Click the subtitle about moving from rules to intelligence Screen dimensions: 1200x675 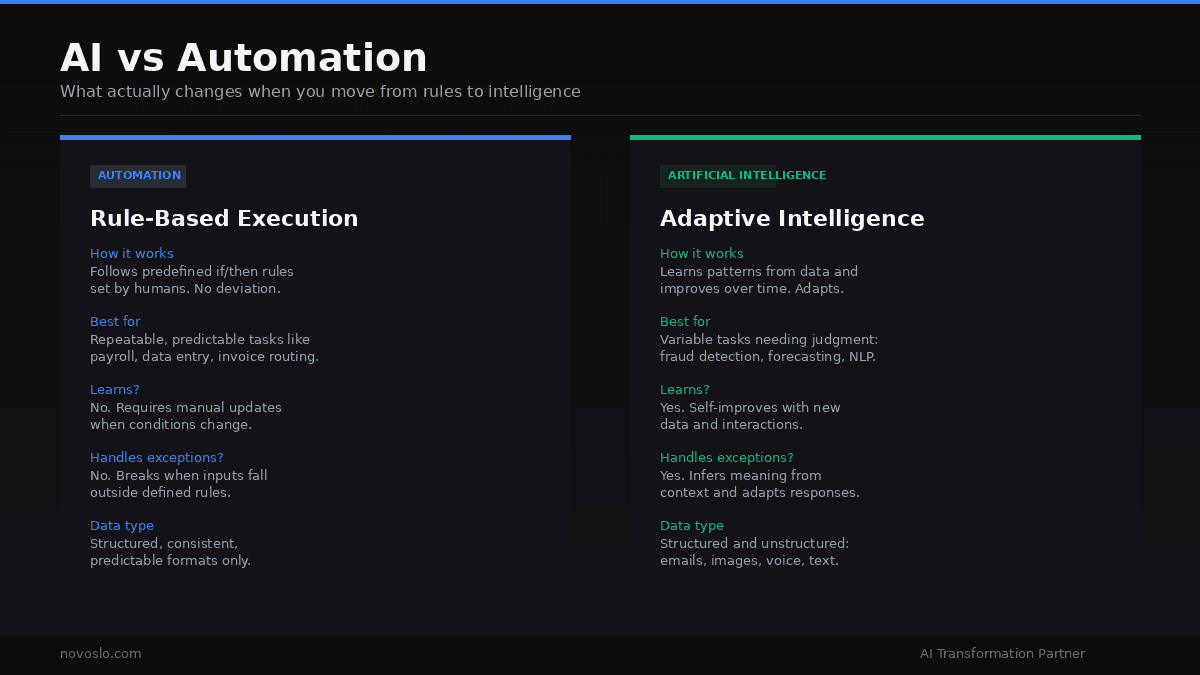point(320,91)
